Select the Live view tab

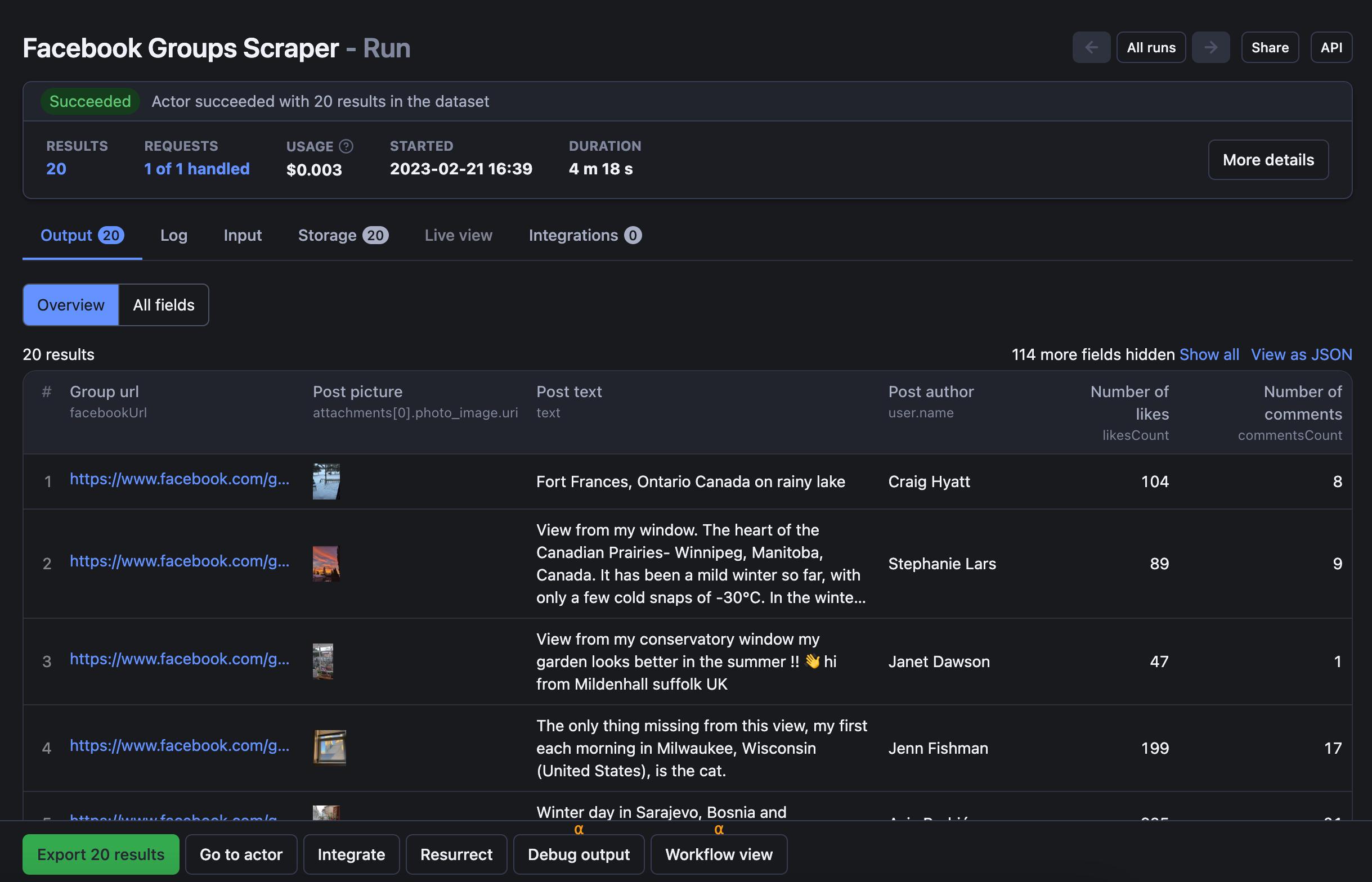458,235
